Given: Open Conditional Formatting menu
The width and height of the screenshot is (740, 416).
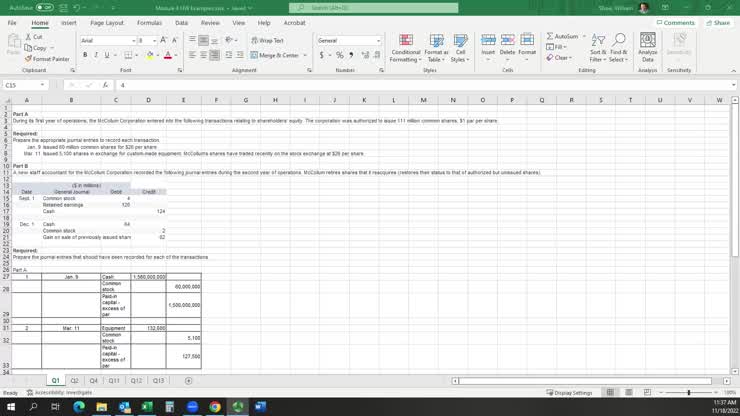Looking at the screenshot, I should (405, 48).
